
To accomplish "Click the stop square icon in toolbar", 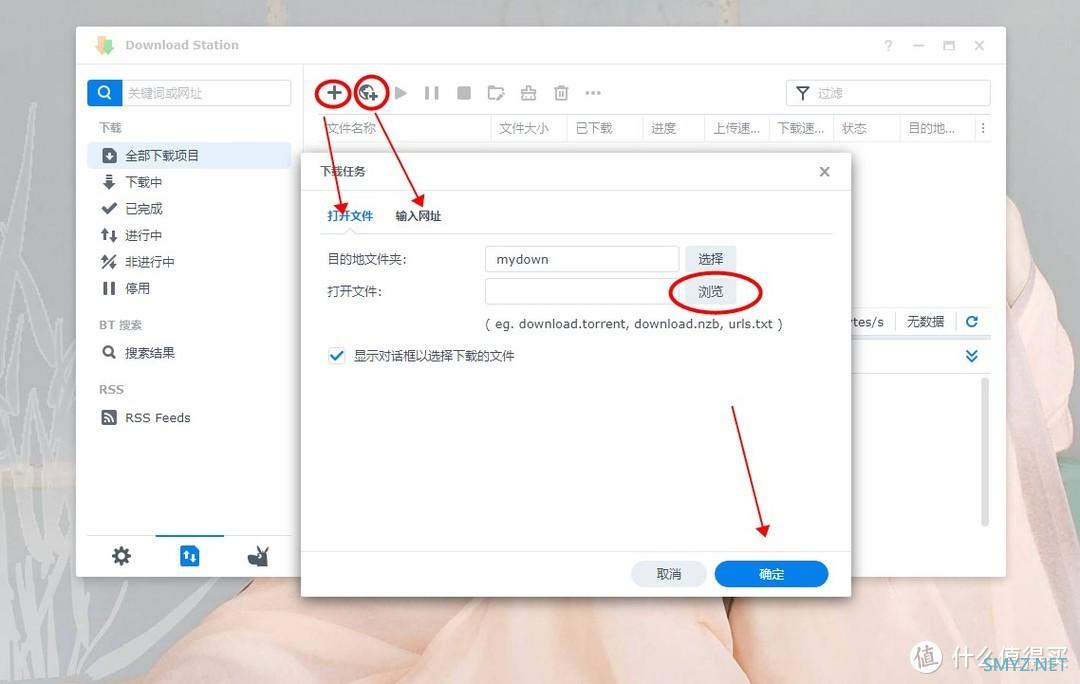I will click(464, 92).
